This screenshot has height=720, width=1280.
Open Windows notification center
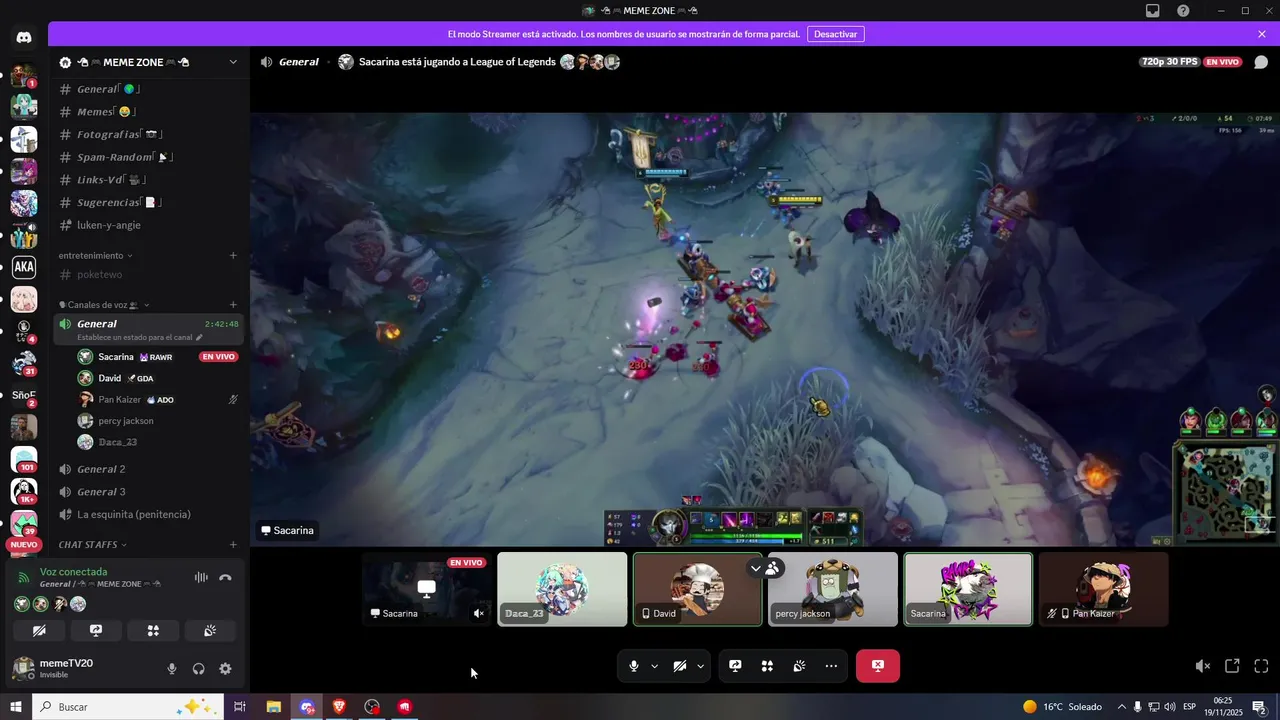[1260, 707]
